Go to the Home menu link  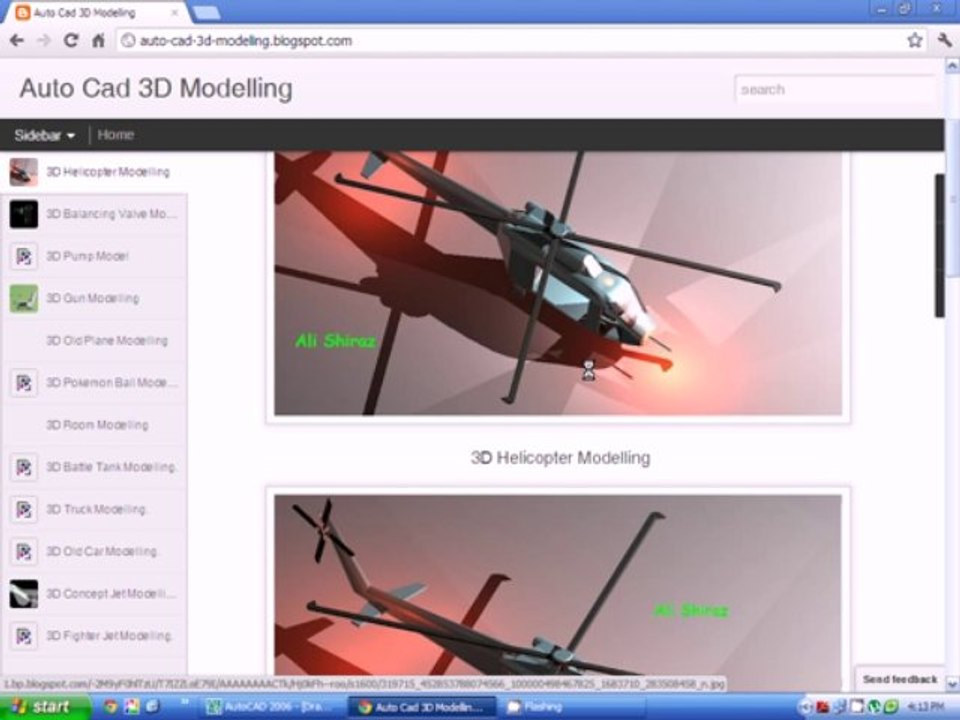pos(116,135)
